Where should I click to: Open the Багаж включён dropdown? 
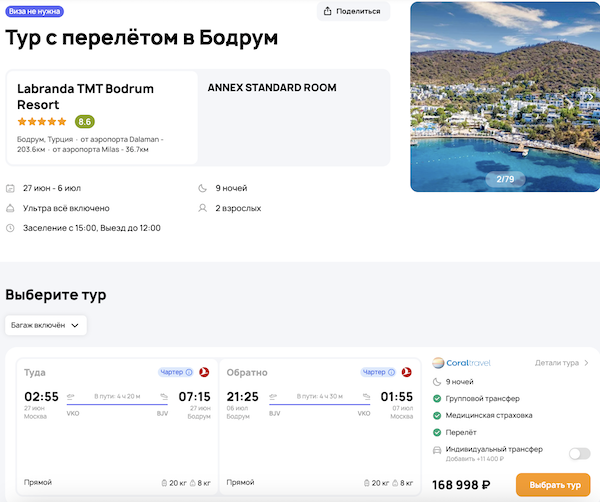point(46,325)
